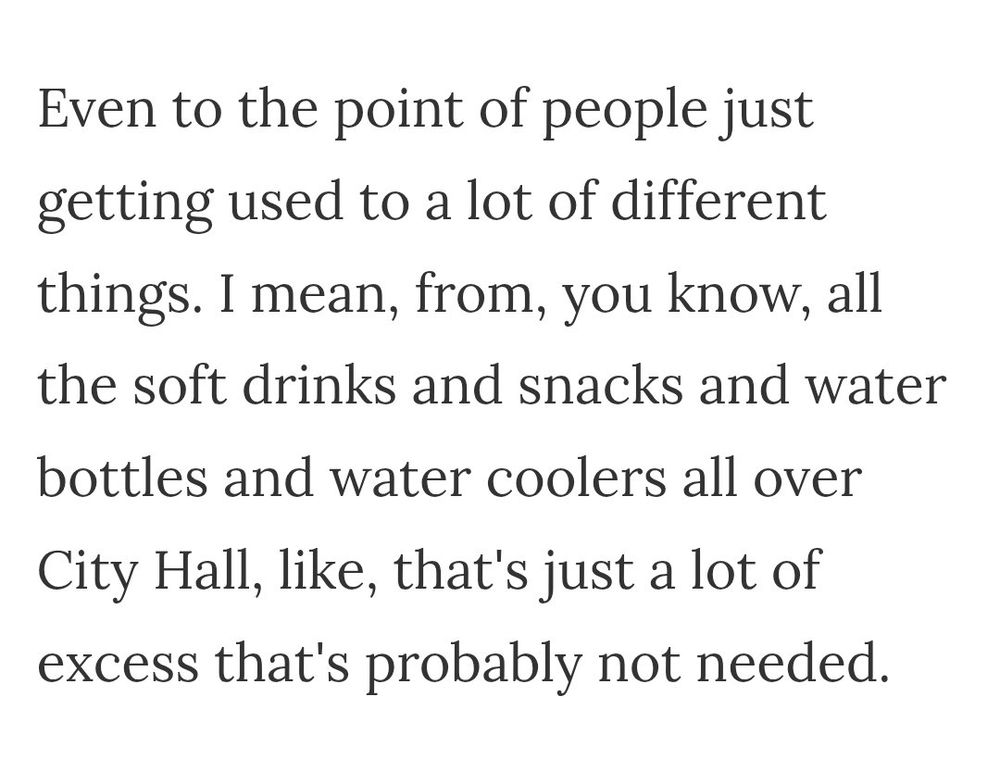Screen dimensions: 1000x781
Task: Click the word "snacks" in fourth line
Action: coord(600,385)
